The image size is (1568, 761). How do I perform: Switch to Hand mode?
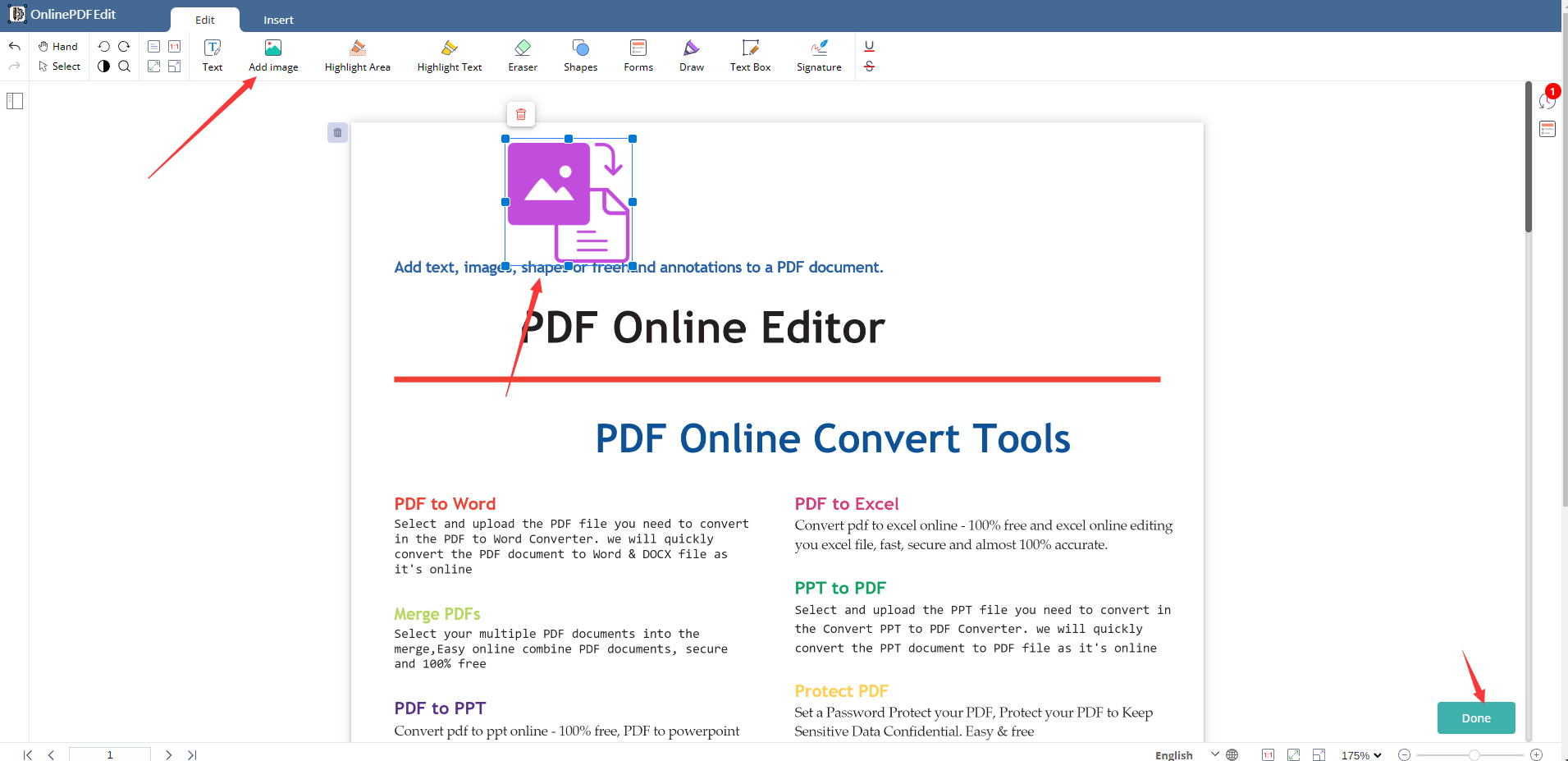(x=58, y=47)
